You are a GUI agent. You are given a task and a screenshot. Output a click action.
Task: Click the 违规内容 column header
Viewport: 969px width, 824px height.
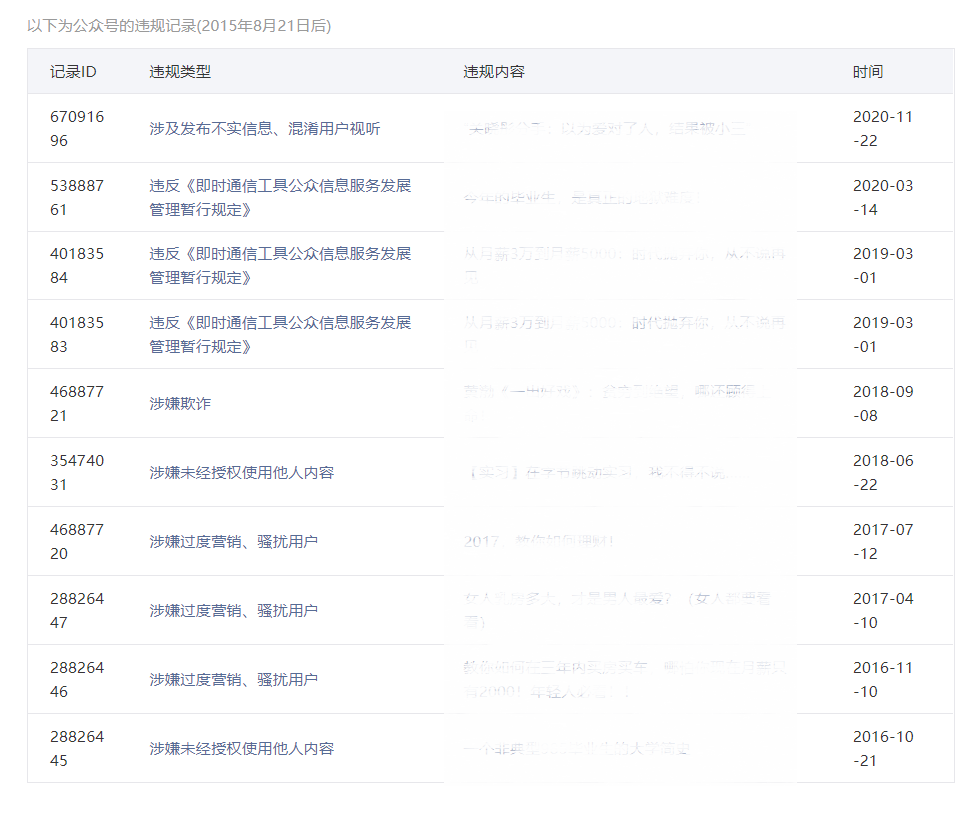pyautogui.click(x=494, y=72)
